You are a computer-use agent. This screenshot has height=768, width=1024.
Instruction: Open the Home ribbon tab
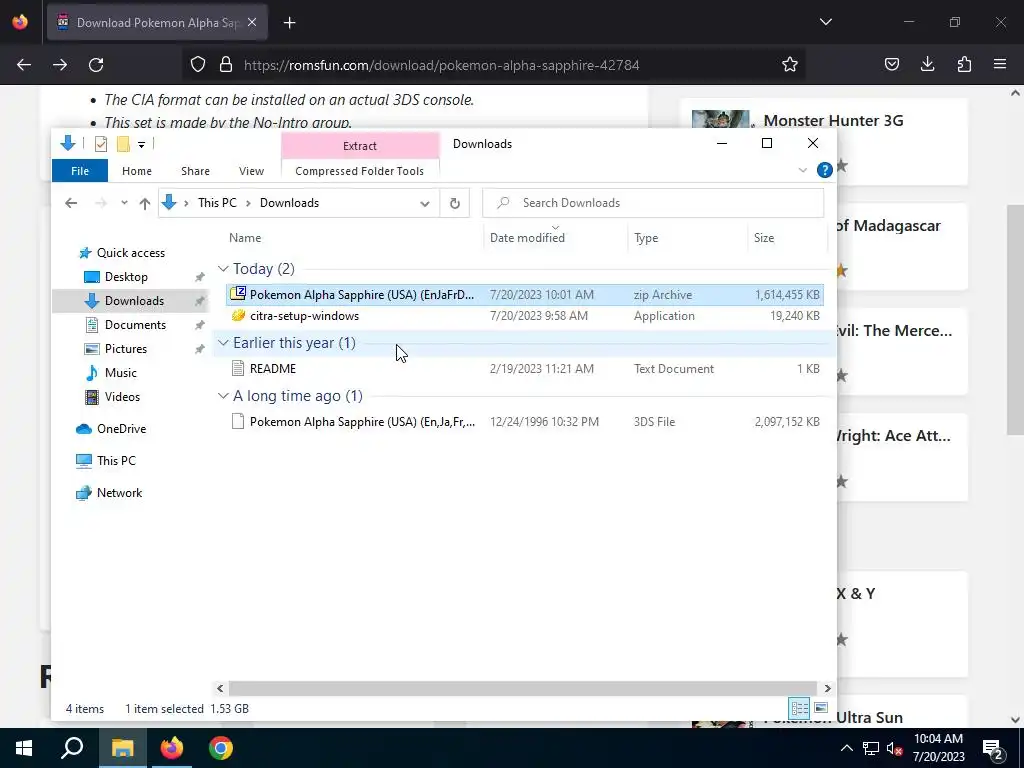pyautogui.click(x=136, y=170)
